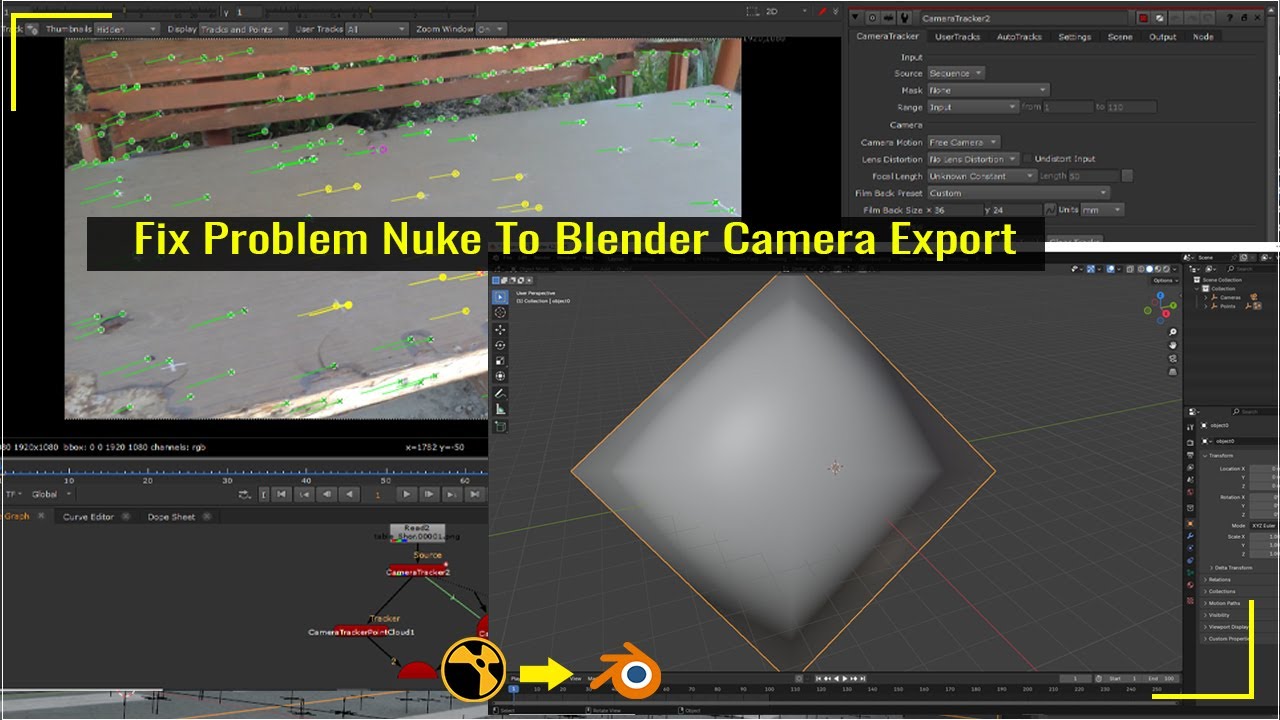
Task: Open the Dope Sheet tab
Action: point(171,517)
